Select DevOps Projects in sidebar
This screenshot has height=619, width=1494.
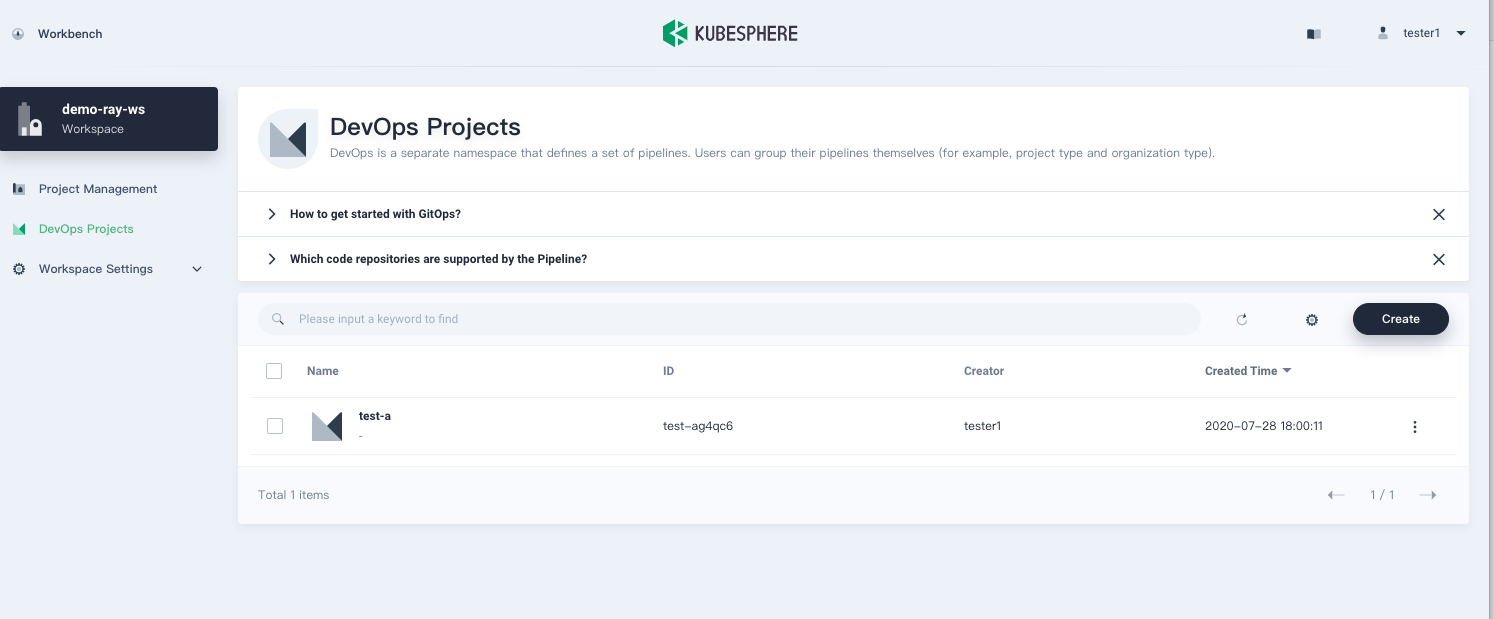(86, 229)
